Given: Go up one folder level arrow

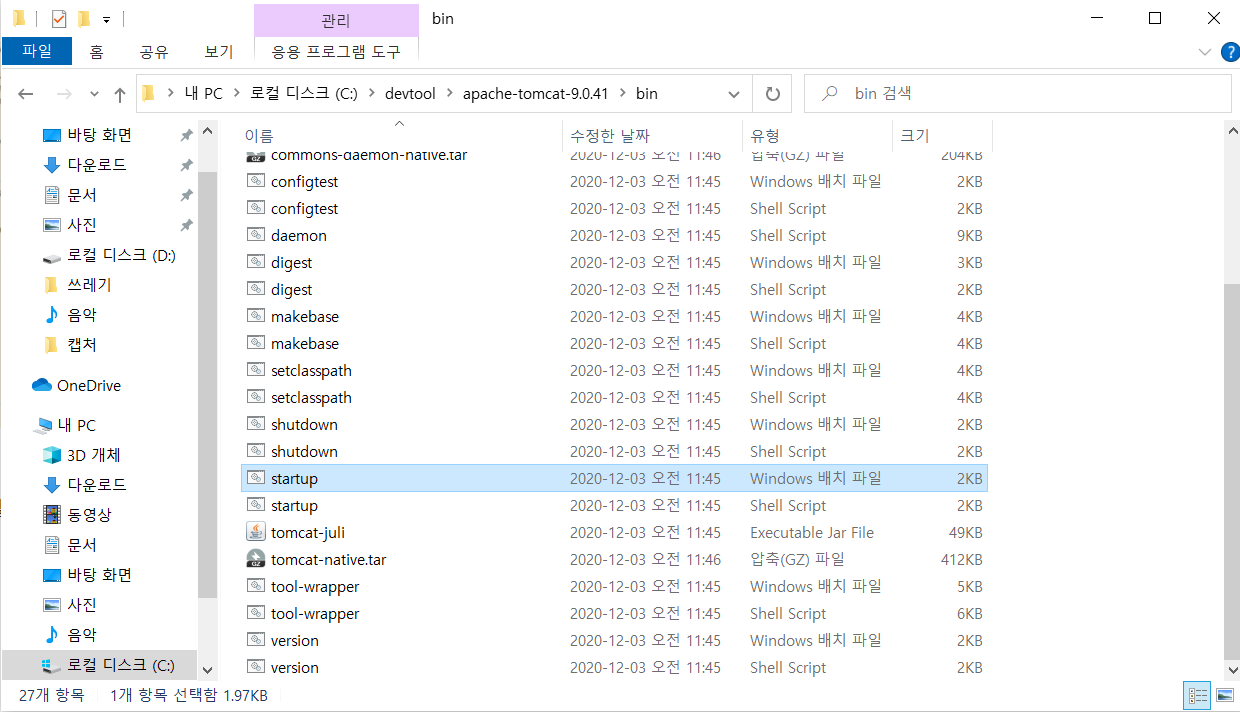Looking at the screenshot, I should pos(120,94).
